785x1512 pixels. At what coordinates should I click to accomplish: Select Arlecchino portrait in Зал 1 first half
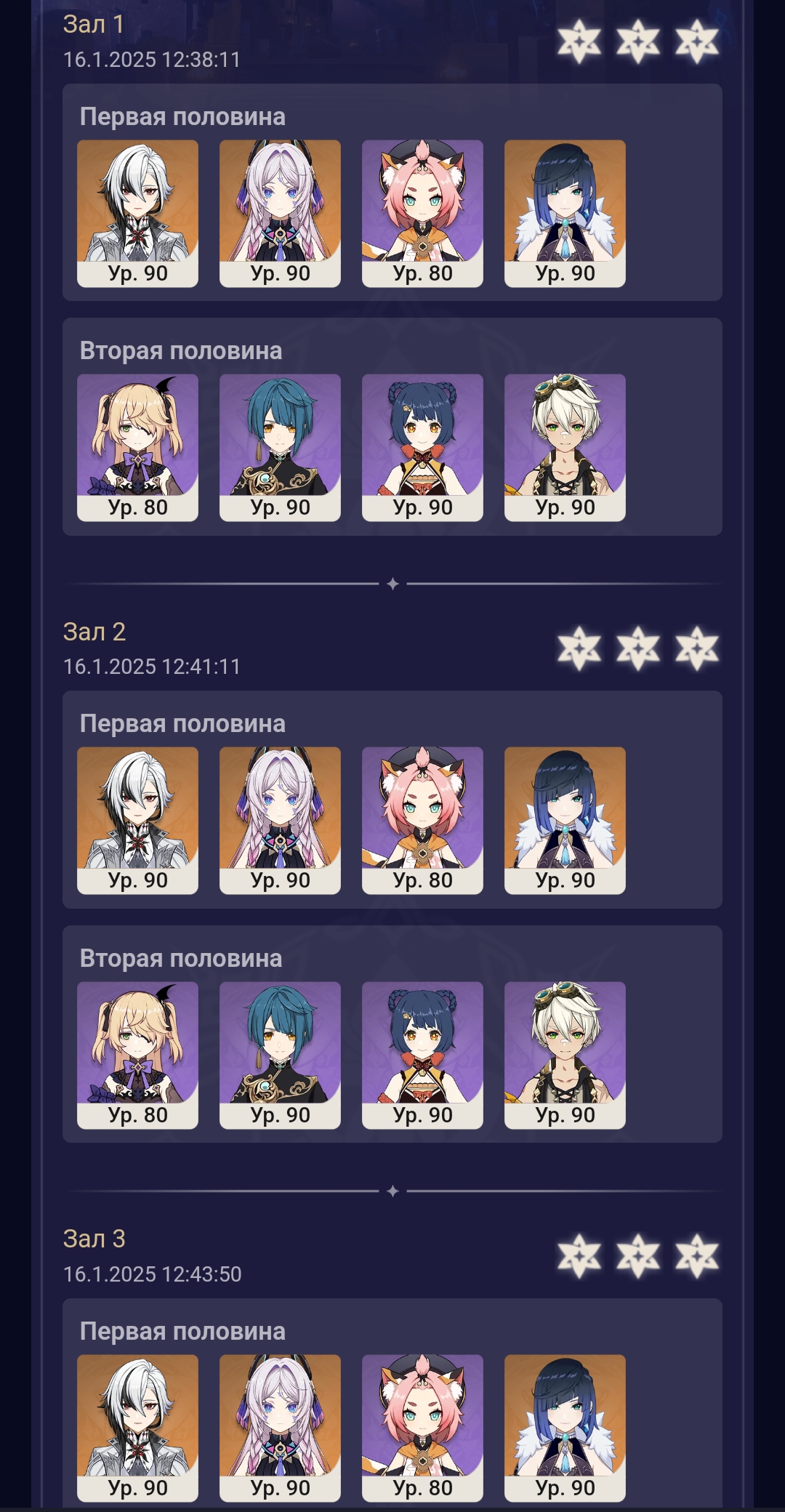(137, 213)
